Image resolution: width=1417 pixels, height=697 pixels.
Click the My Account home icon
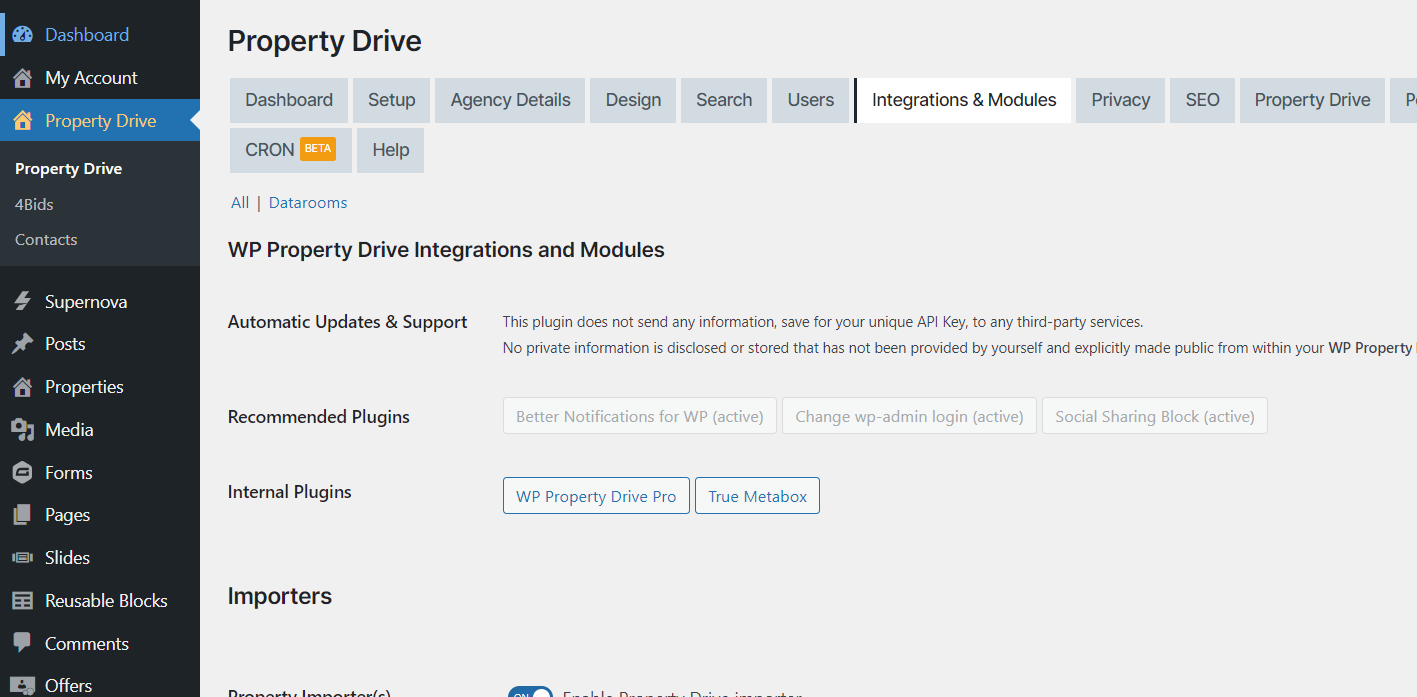click(22, 78)
